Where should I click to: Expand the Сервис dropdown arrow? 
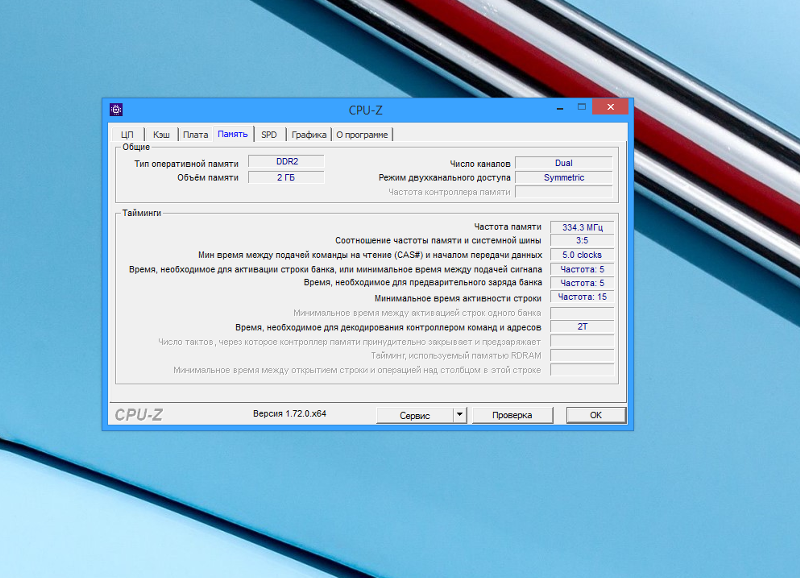460,415
